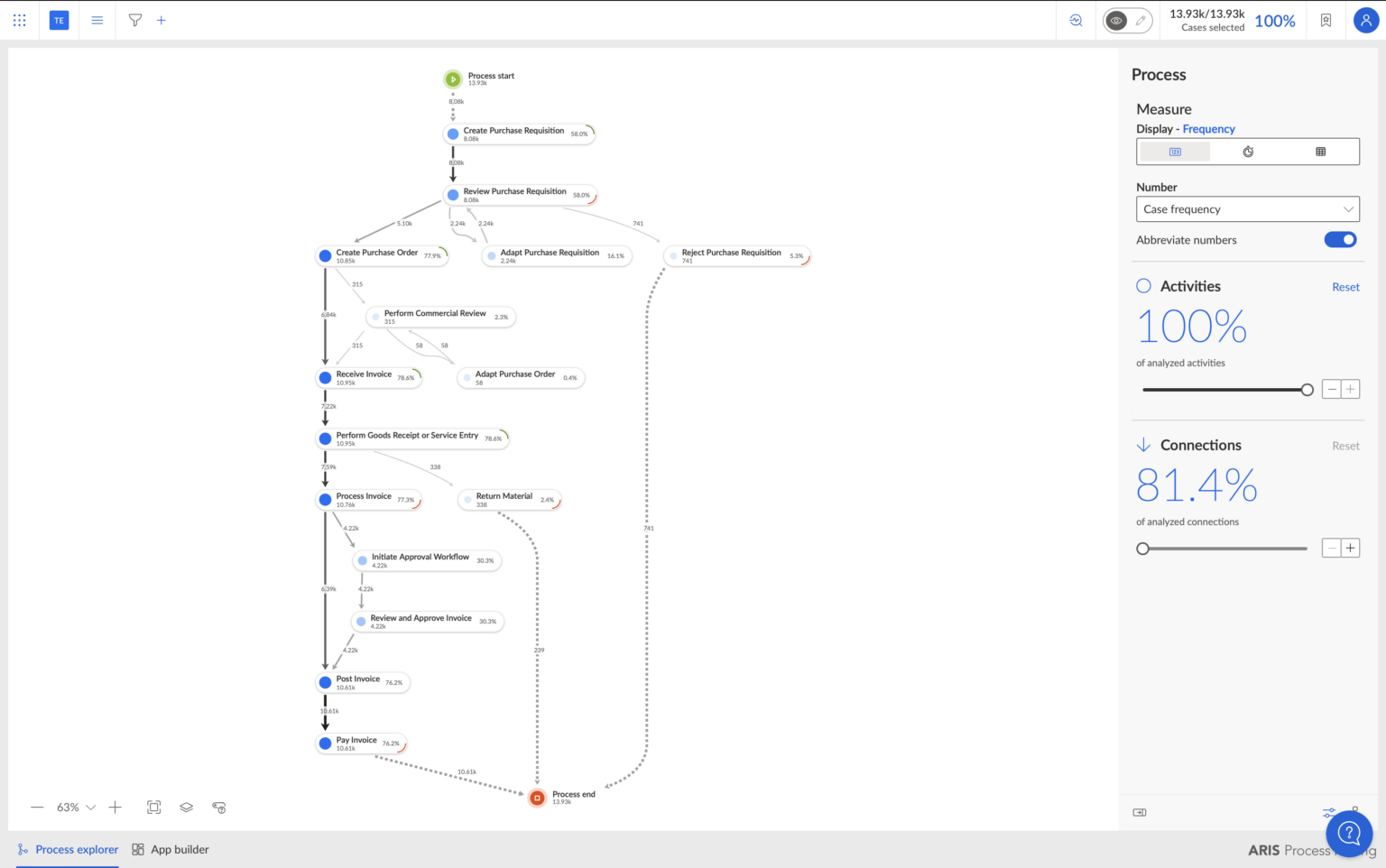
Task: Click the plus button to zoom in
Action: coord(115,807)
